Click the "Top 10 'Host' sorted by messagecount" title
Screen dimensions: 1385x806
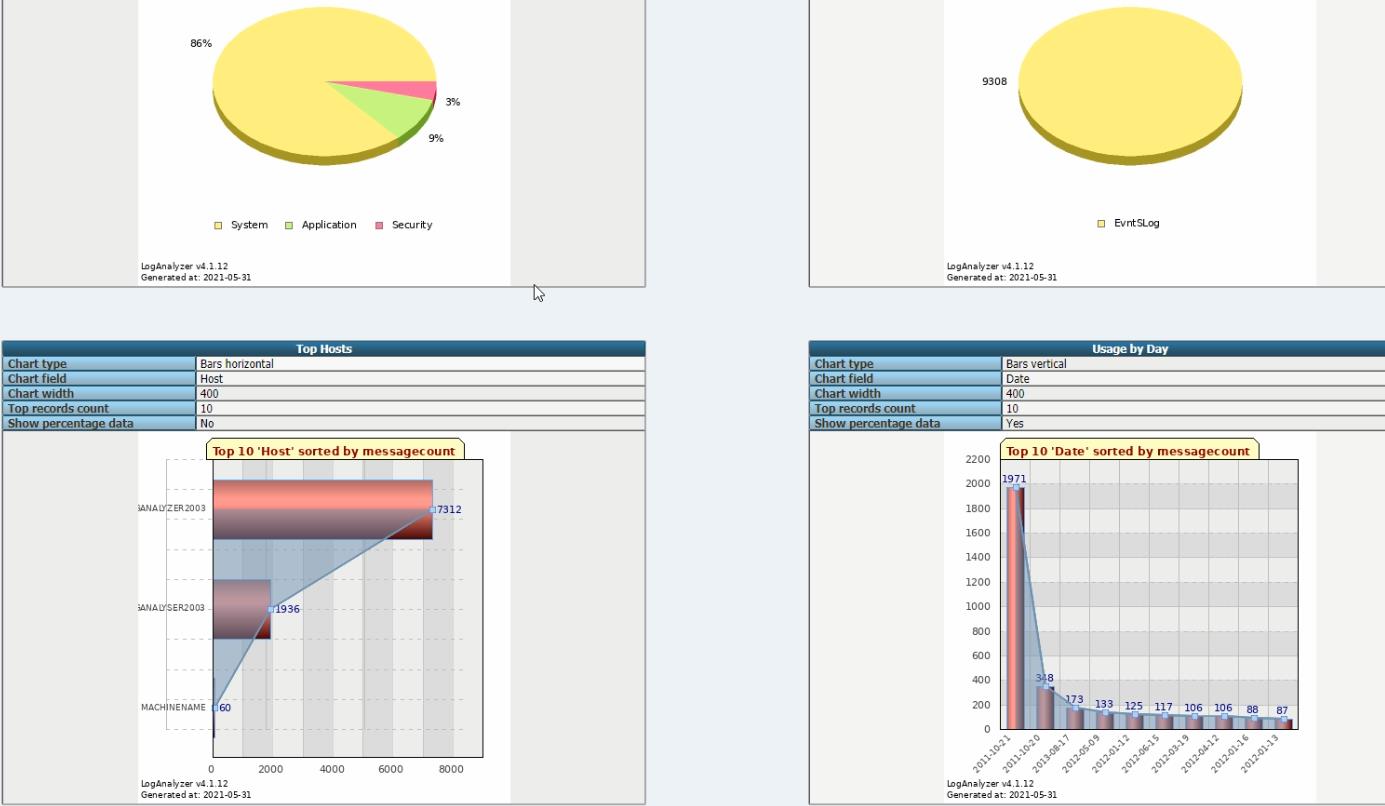point(334,451)
